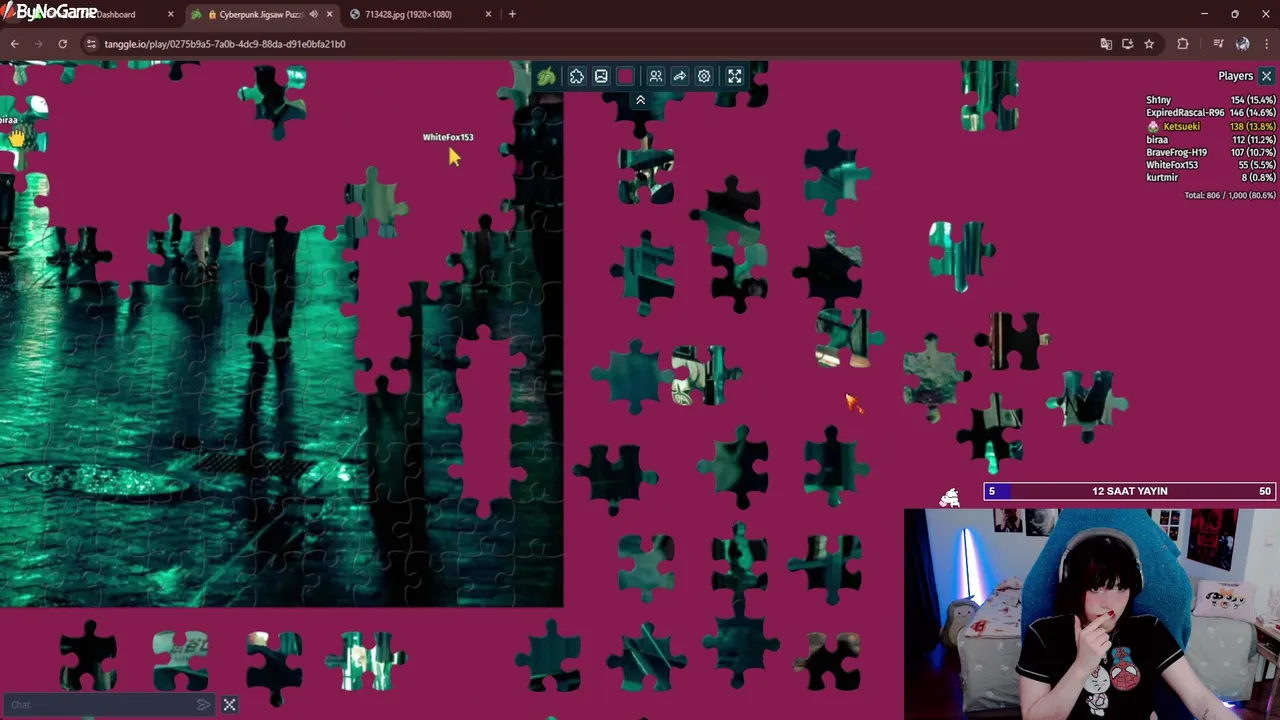Close the Players panel with the X
The image size is (1280, 720).
(1266, 76)
